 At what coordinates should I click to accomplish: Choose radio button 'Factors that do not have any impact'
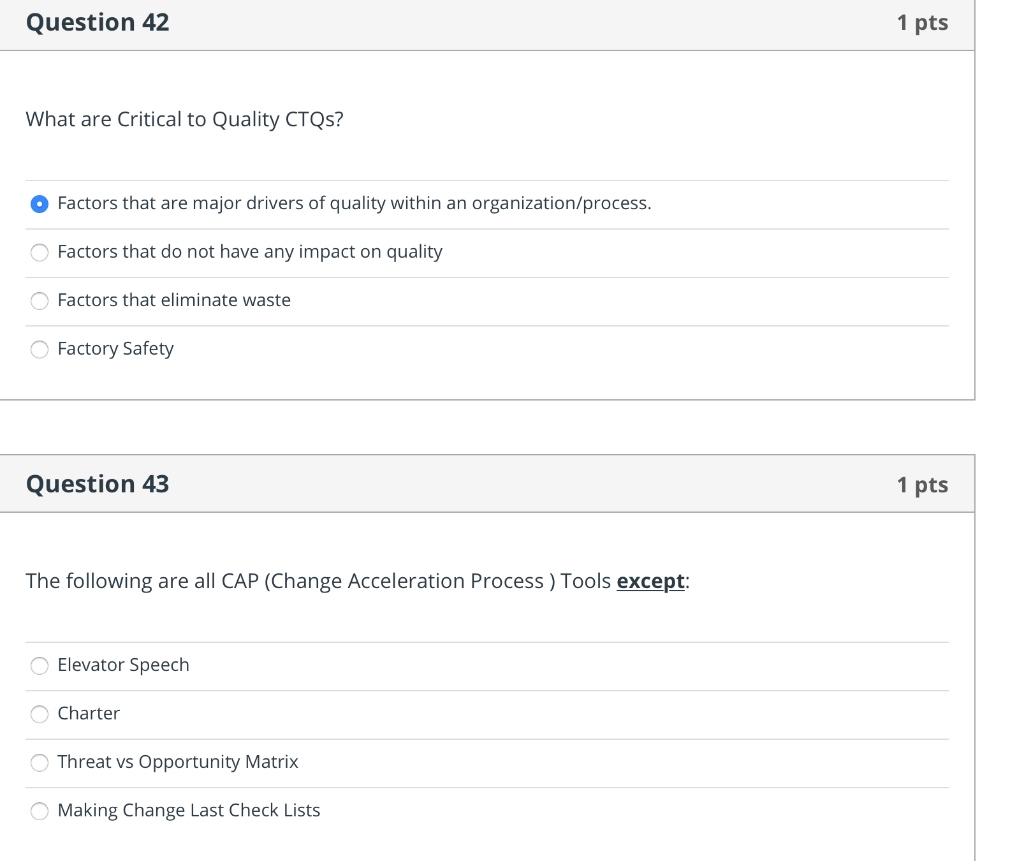click(x=39, y=252)
